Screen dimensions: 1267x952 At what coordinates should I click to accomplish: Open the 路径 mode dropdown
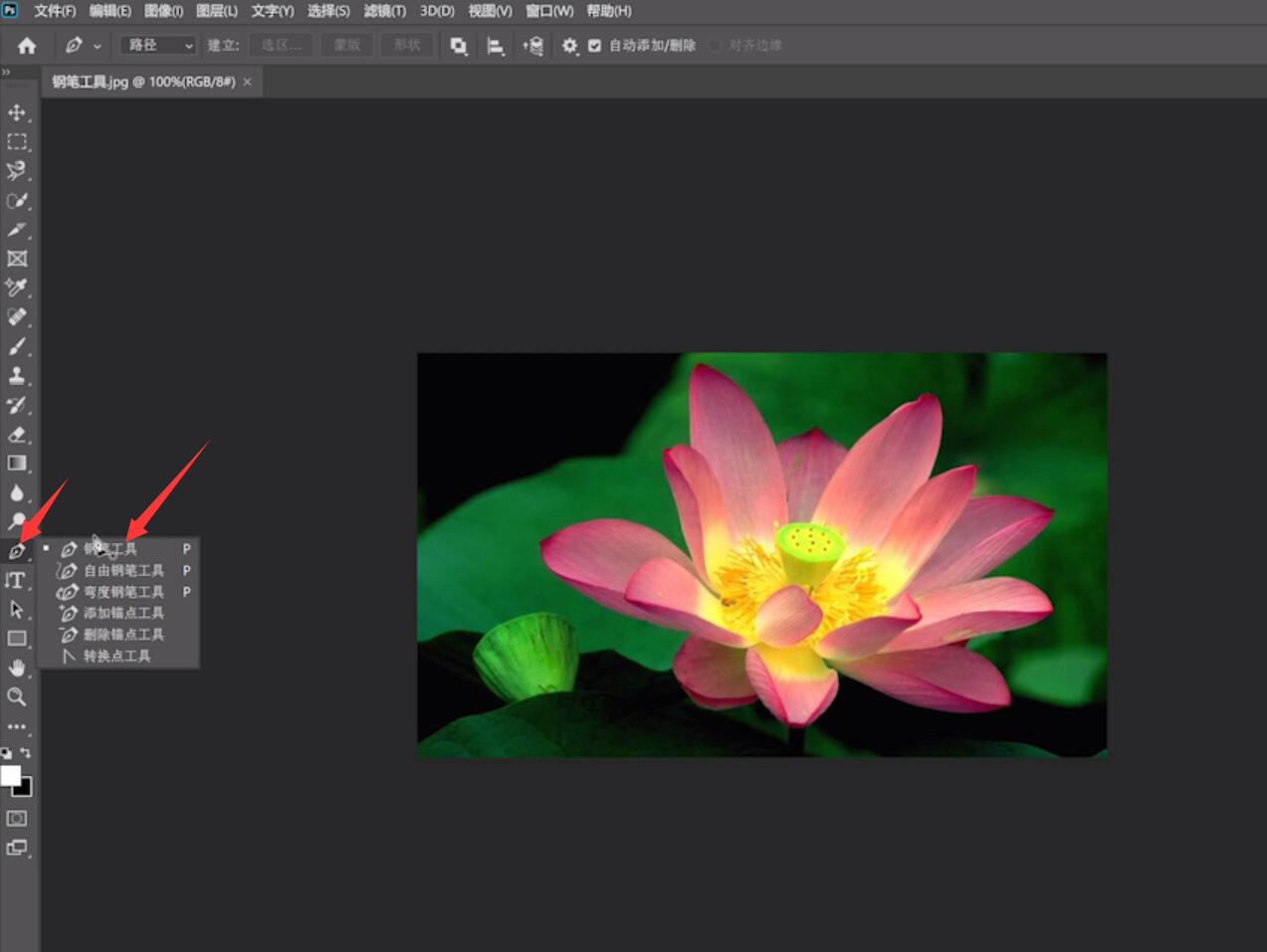[x=158, y=45]
